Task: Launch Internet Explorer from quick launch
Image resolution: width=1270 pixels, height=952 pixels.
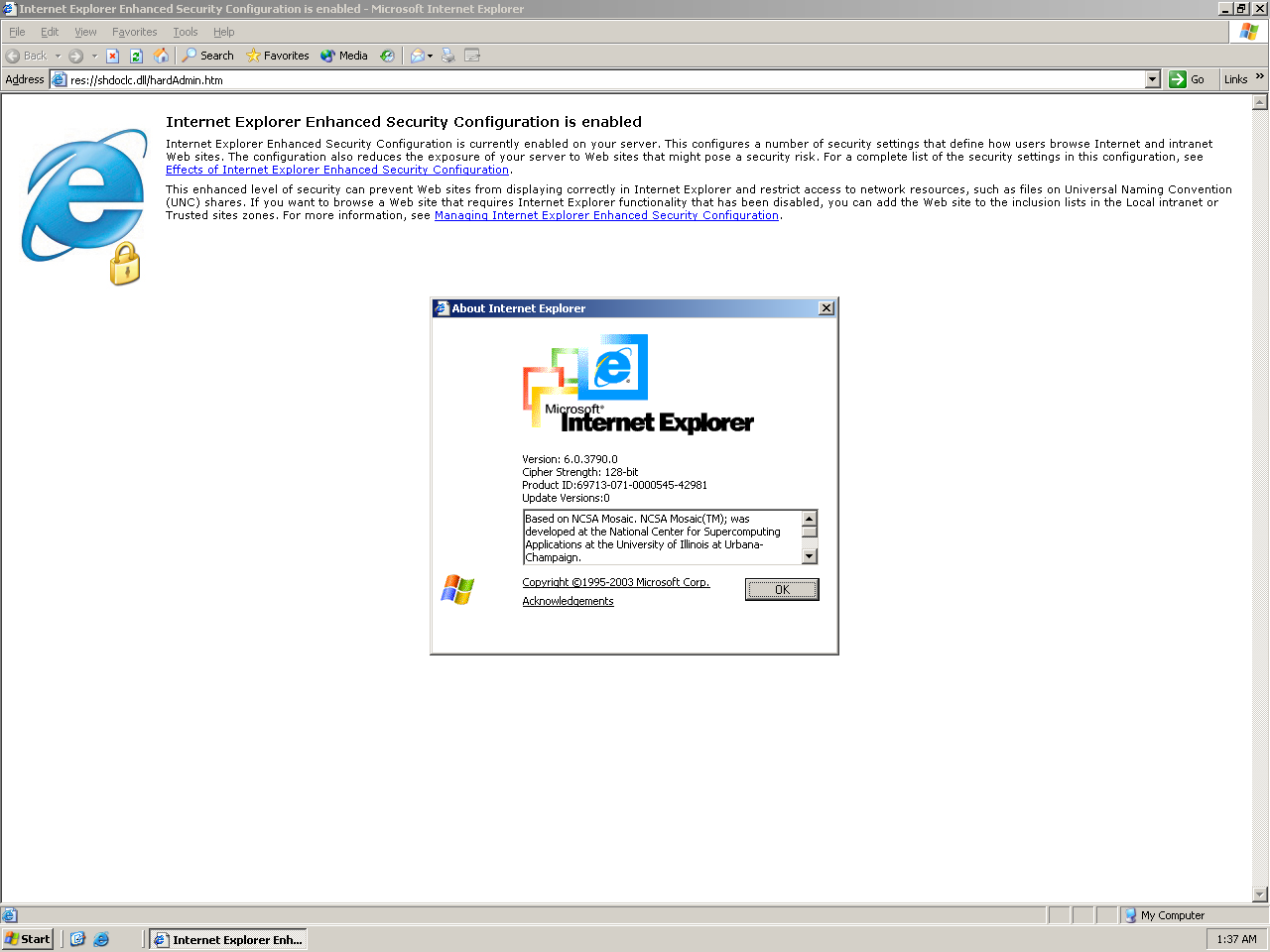Action: pos(101,939)
